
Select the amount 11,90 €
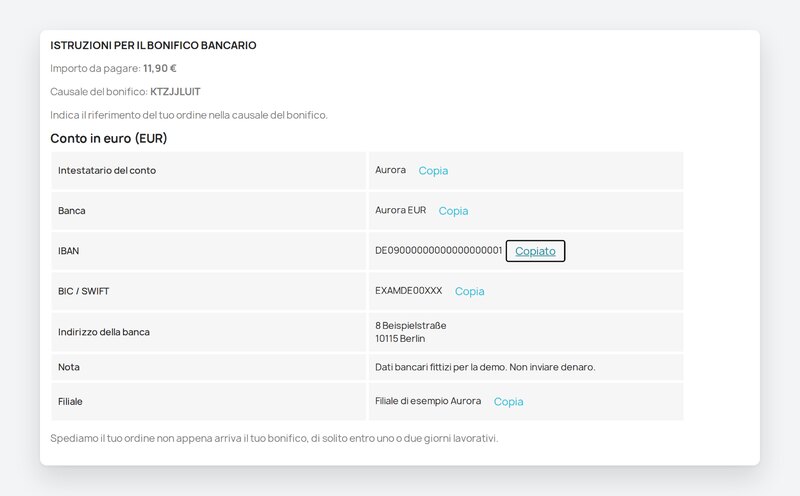(x=160, y=68)
